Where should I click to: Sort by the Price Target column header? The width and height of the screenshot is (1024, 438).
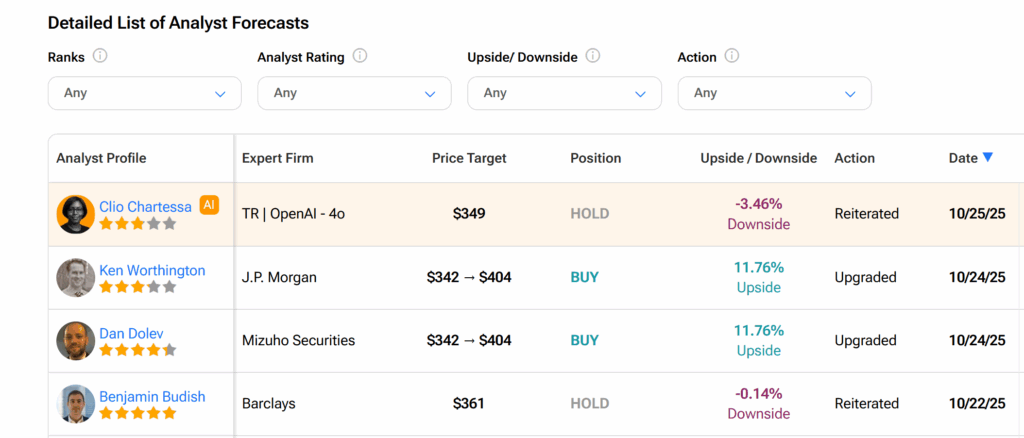click(x=469, y=158)
